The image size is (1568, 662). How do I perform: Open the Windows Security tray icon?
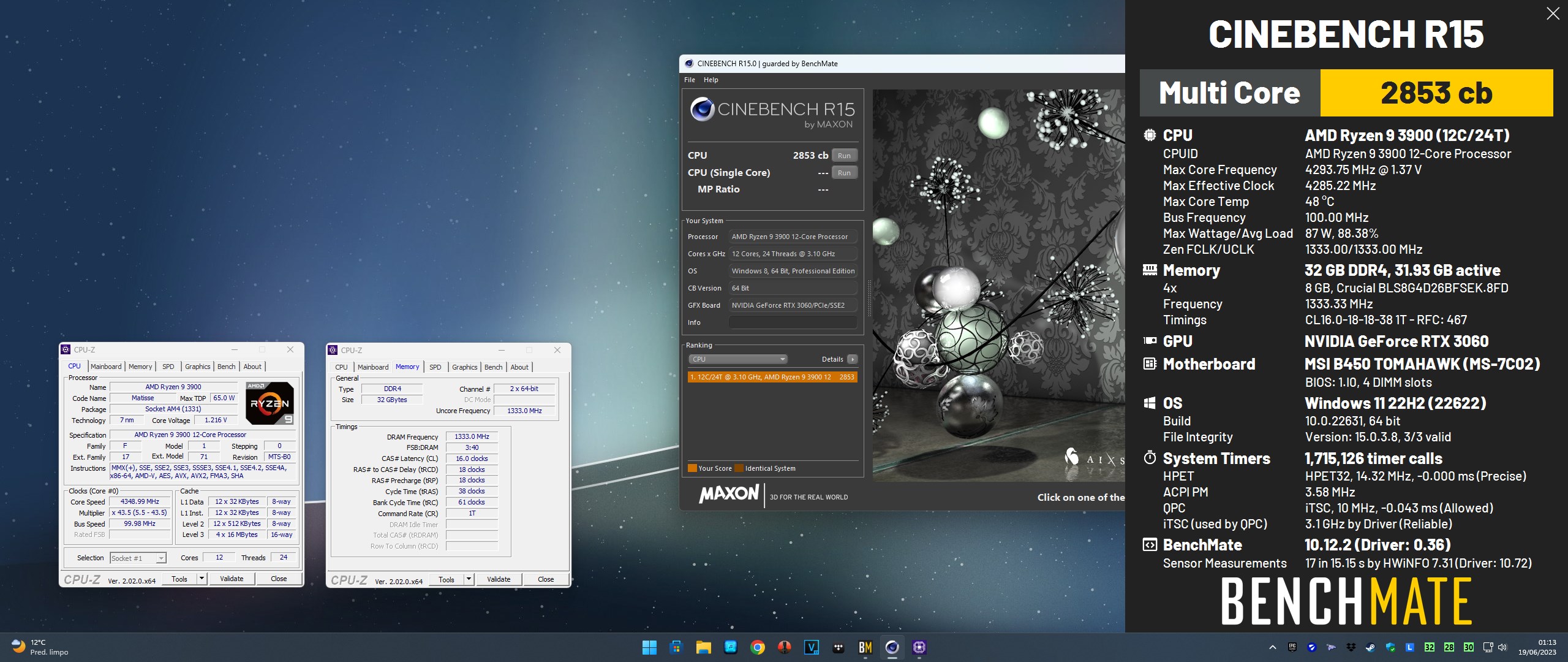tap(1390, 647)
